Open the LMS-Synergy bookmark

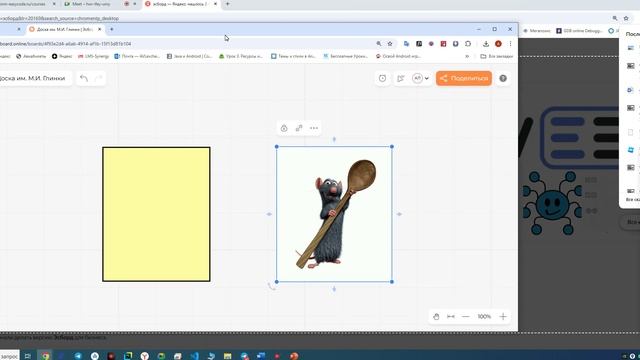pyautogui.click(x=93, y=56)
